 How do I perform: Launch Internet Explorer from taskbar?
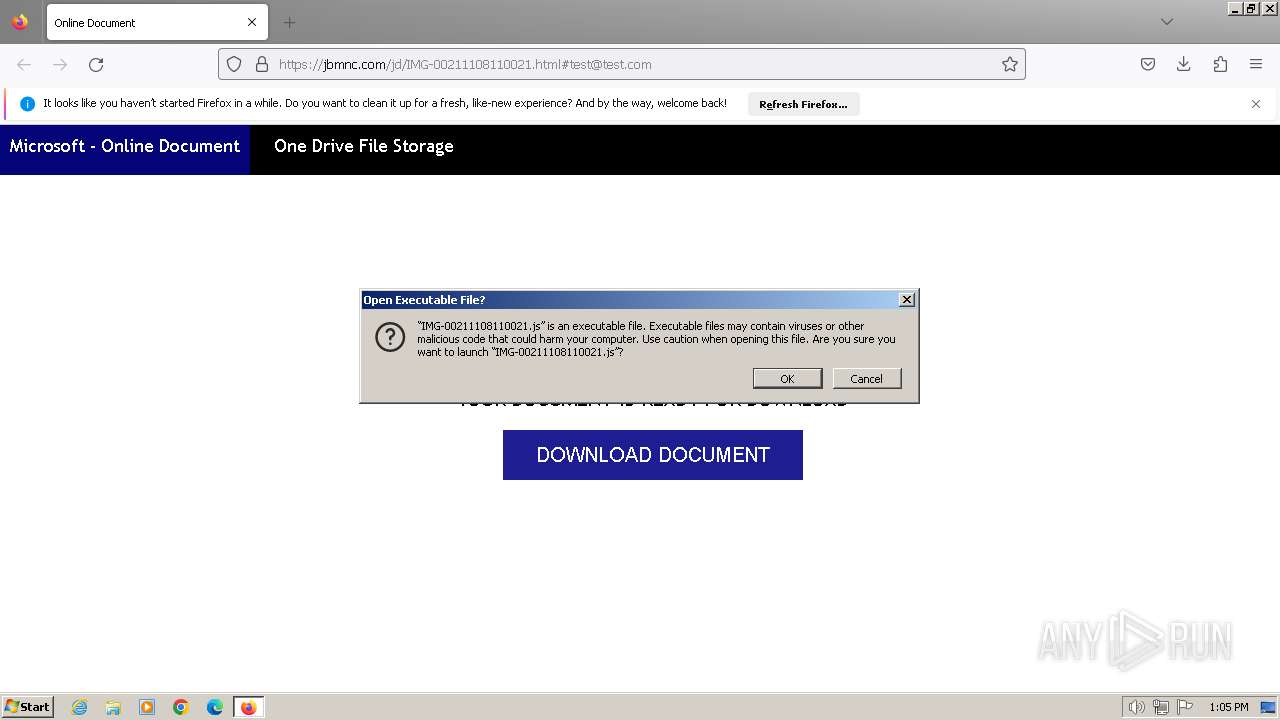80,707
